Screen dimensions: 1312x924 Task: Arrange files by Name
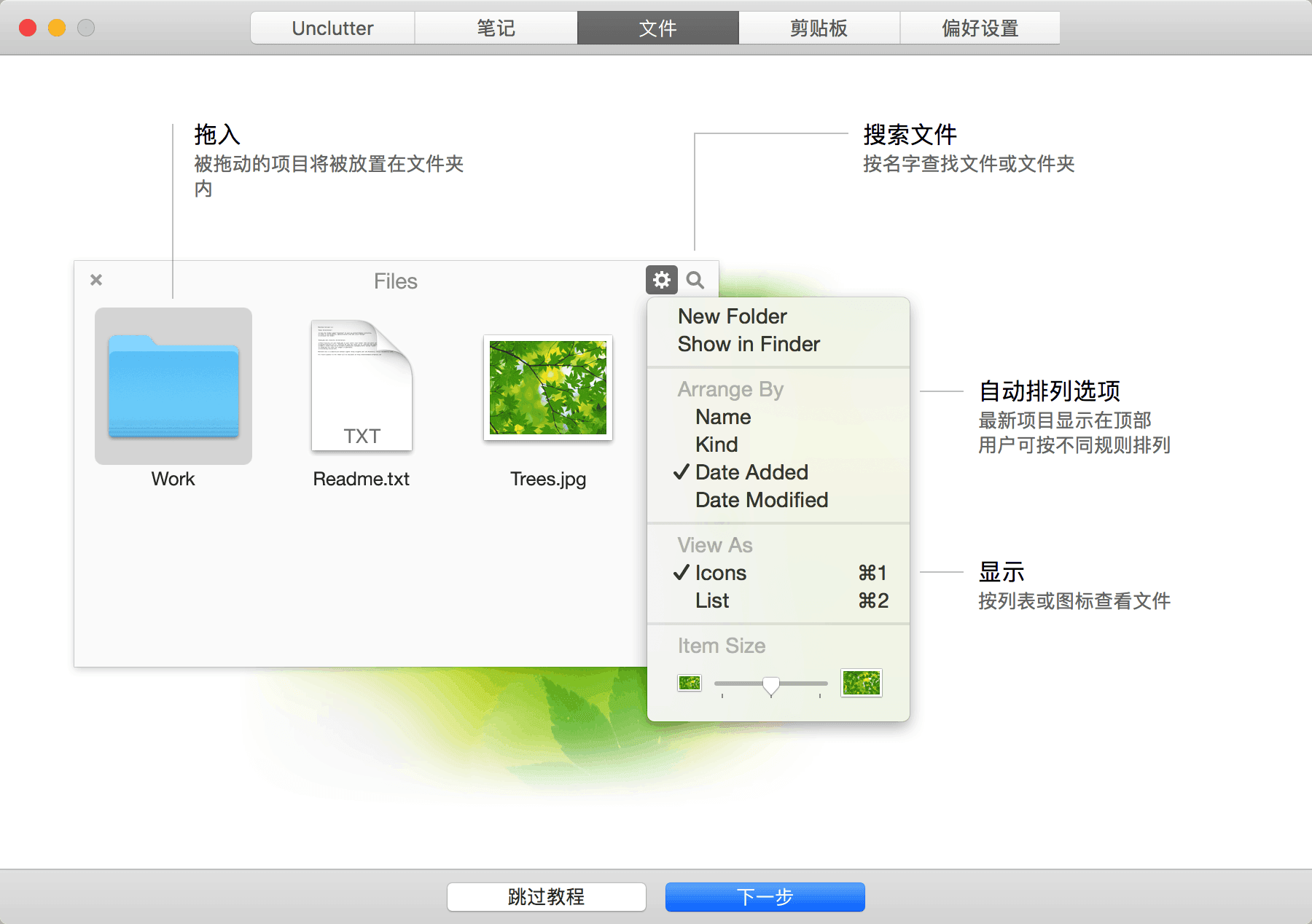coord(778,417)
